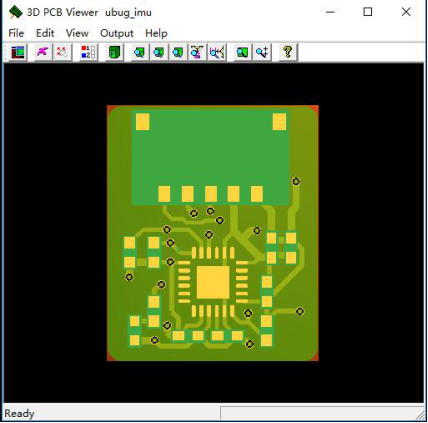This screenshot has height=423, width=428.
Task: Click the third magnifier view icon
Action: [x=178, y=52]
